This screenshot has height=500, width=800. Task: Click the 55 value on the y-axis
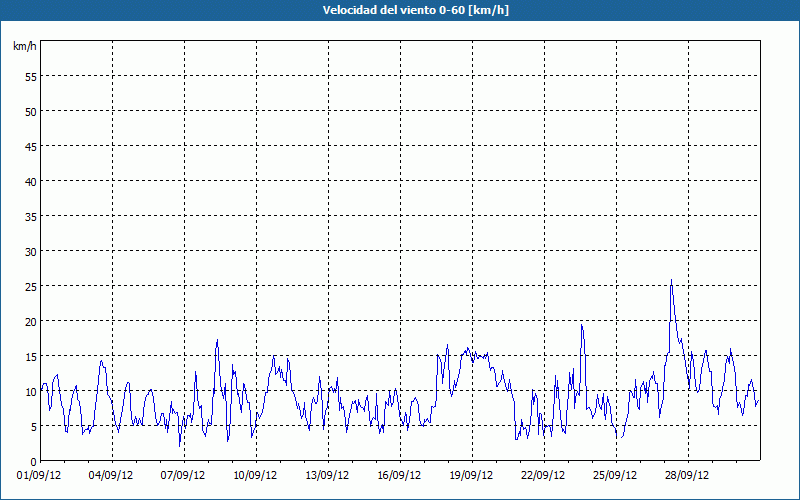tap(31, 77)
